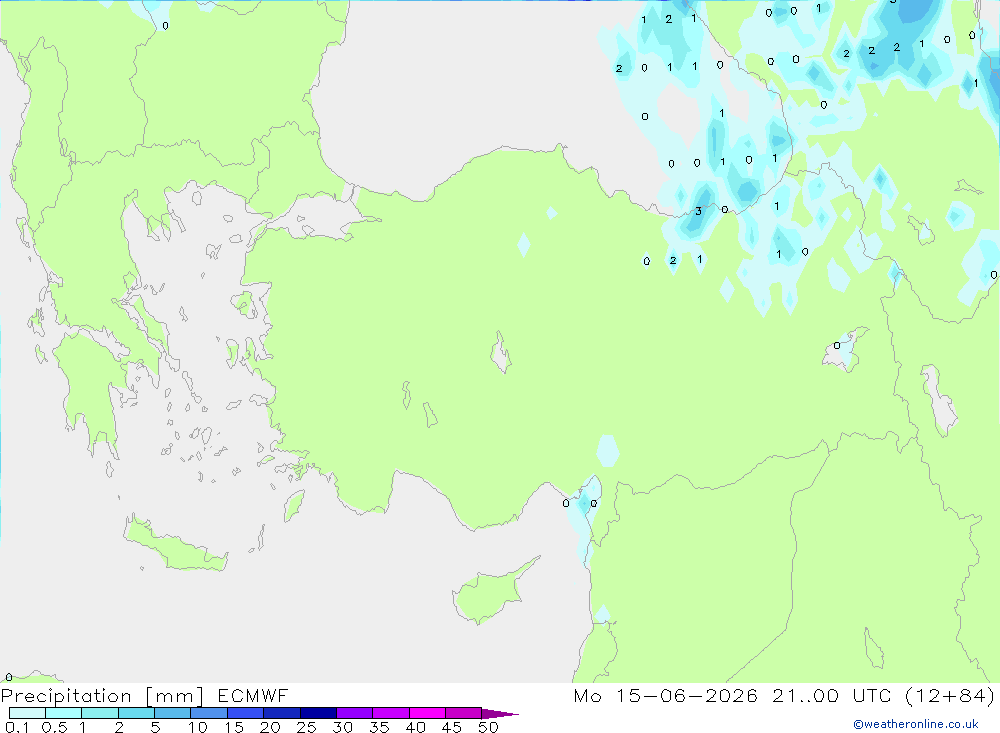Select the legend swatch between 45 and 50
The width and height of the screenshot is (1000, 733).
coord(464,713)
